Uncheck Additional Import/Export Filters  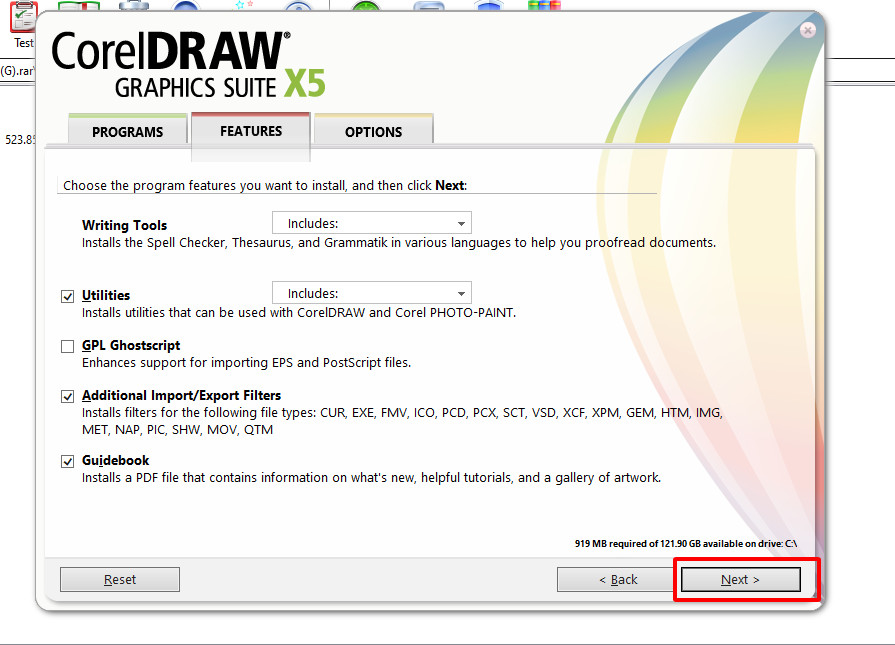(x=67, y=396)
